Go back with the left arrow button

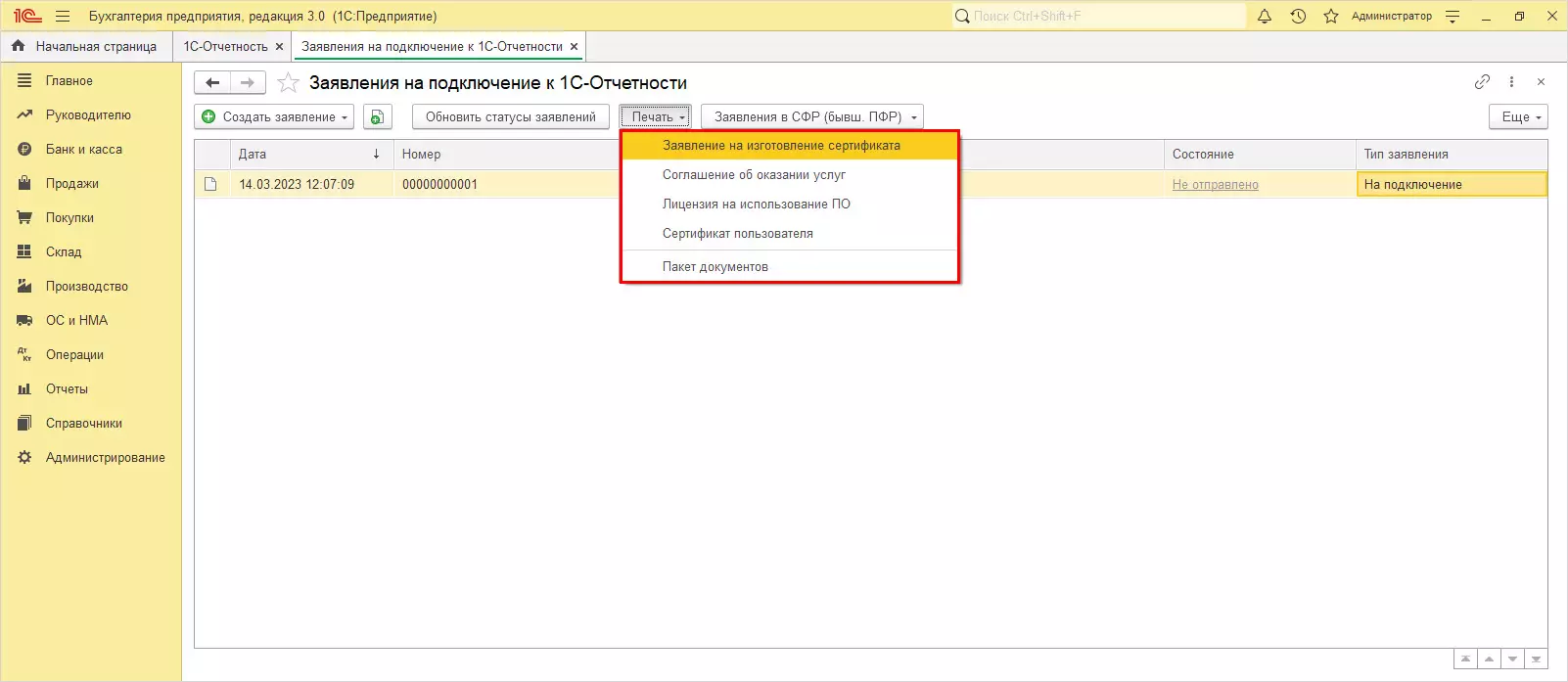(x=212, y=83)
